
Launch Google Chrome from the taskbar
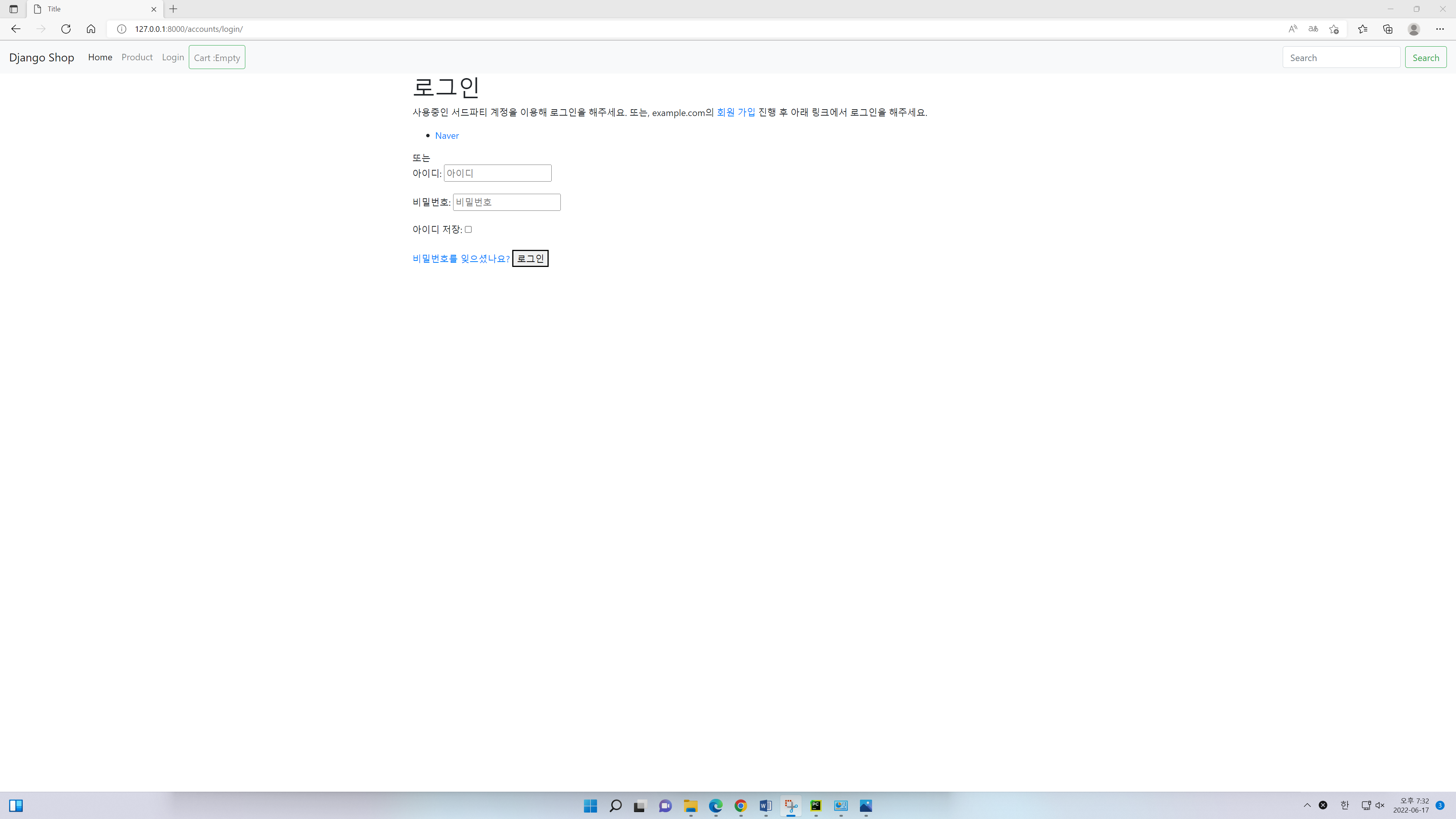point(741,806)
